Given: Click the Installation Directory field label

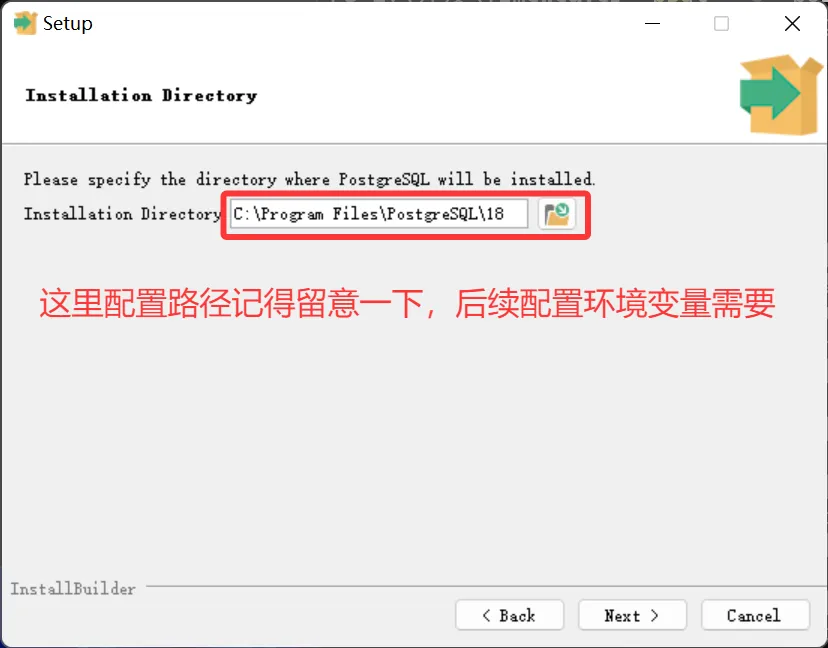Looking at the screenshot, I should [x=122, y=214].
